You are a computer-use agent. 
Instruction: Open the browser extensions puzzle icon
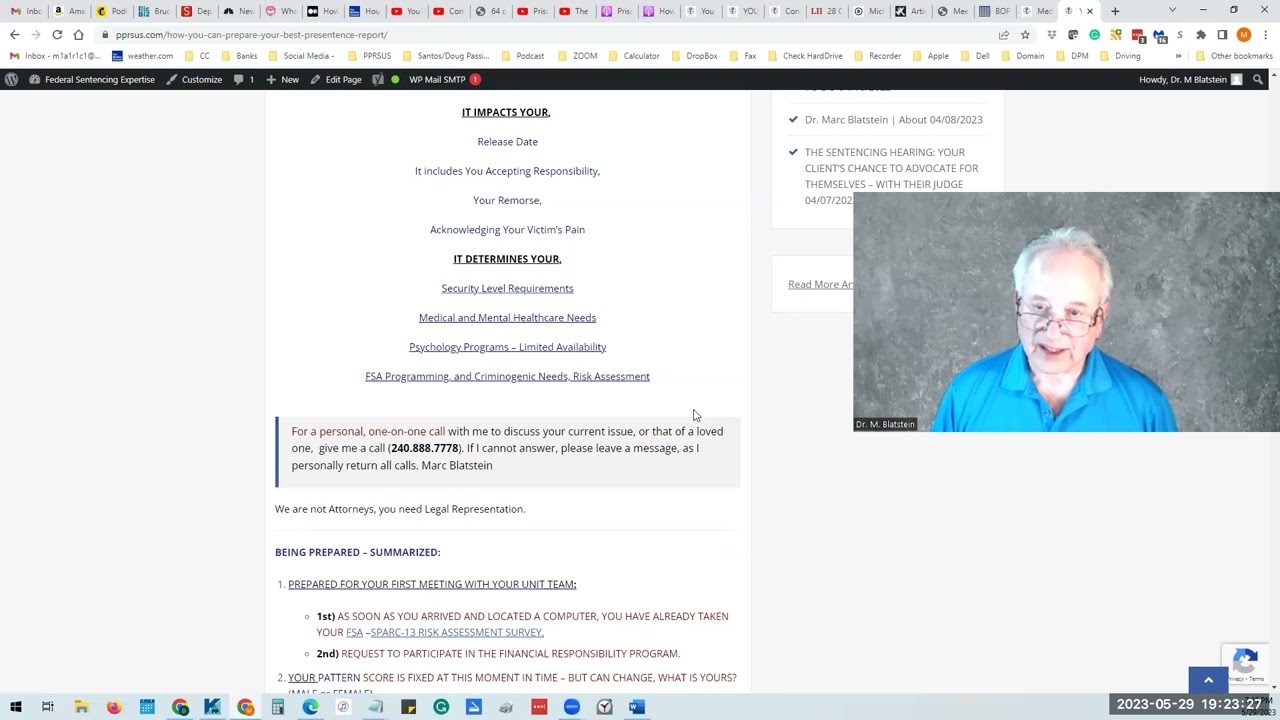[1201, 35]
